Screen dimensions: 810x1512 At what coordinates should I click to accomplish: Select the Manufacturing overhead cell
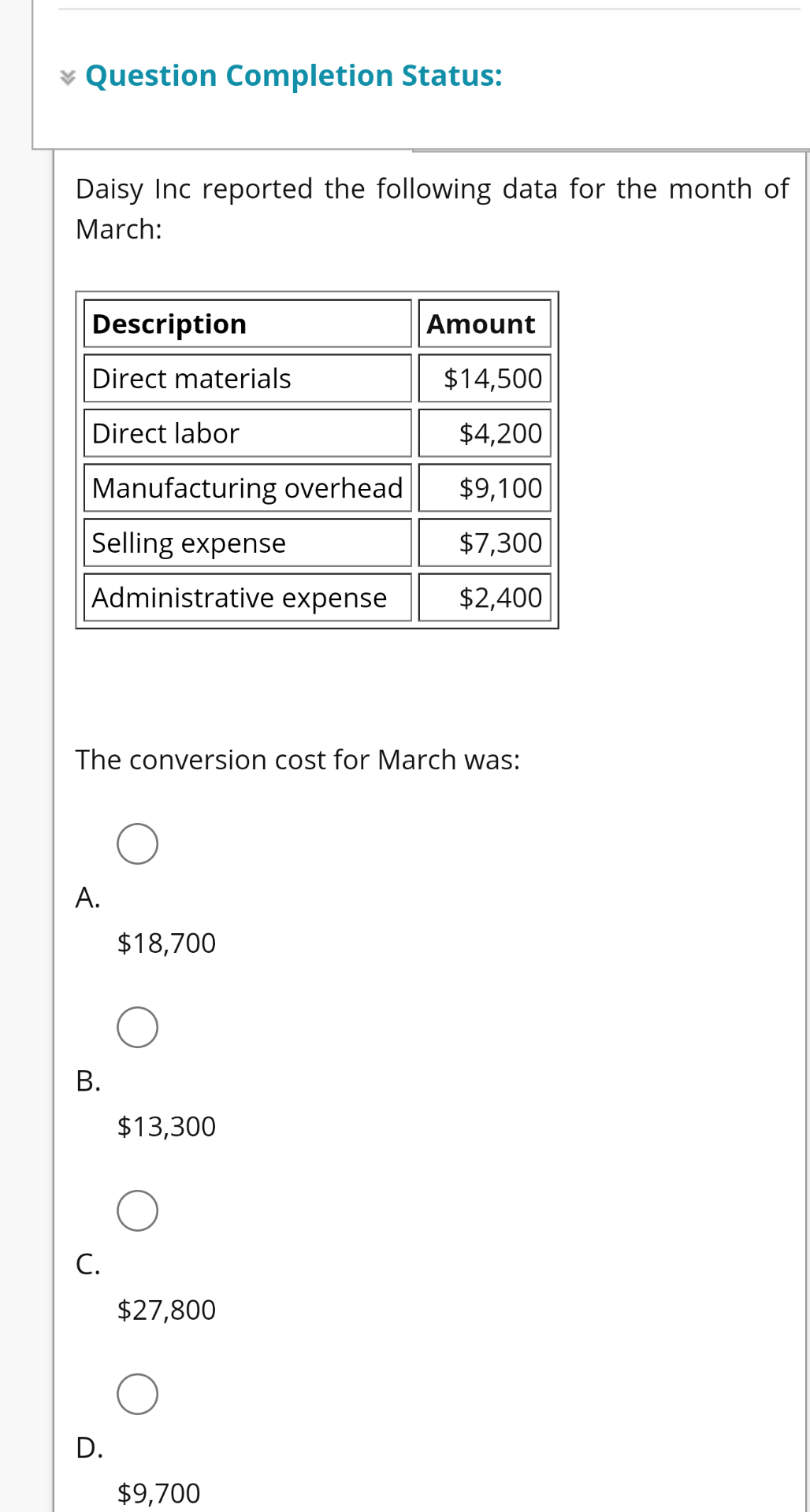[247, 488]
